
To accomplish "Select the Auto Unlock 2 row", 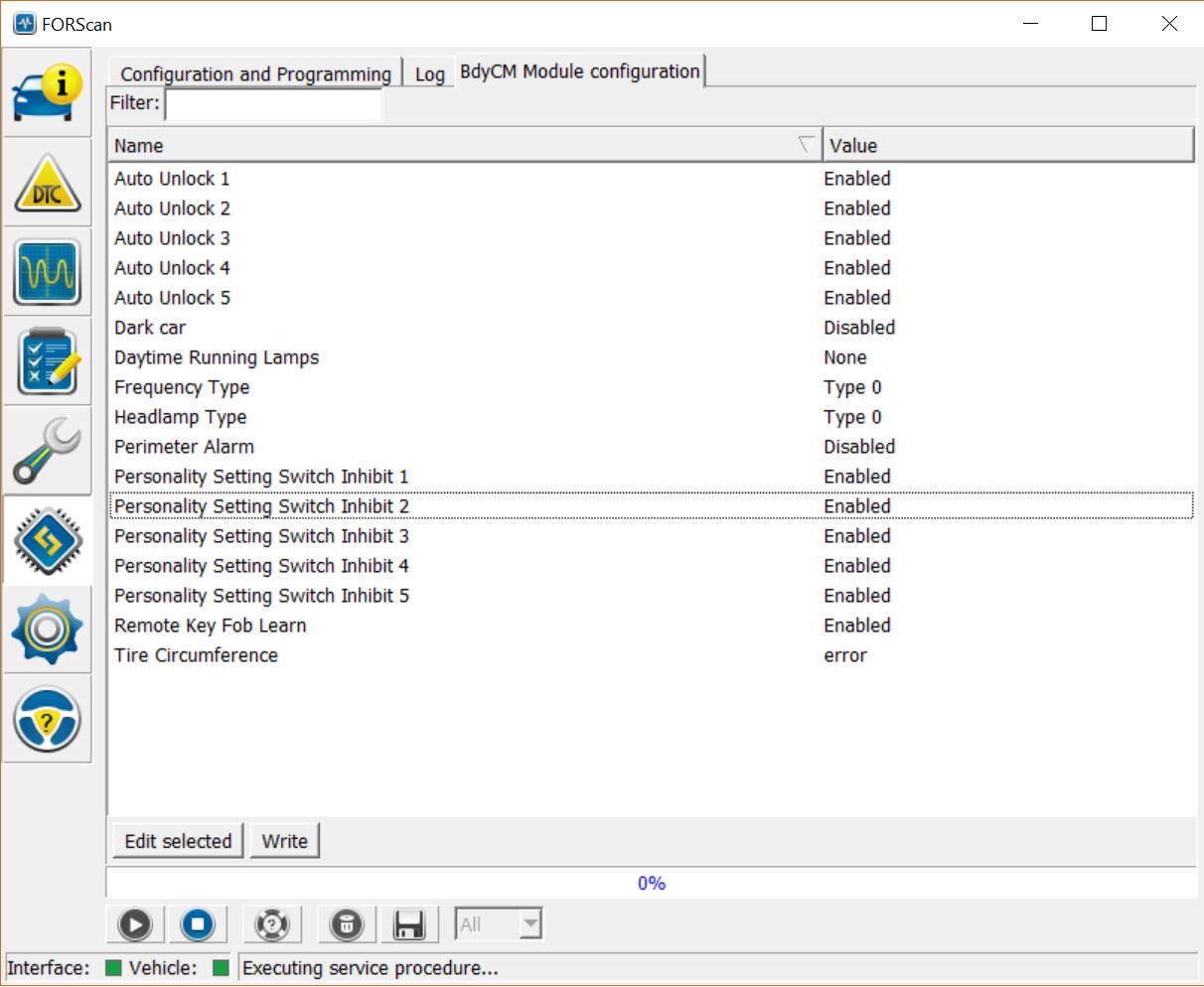I will click(652, 209).
